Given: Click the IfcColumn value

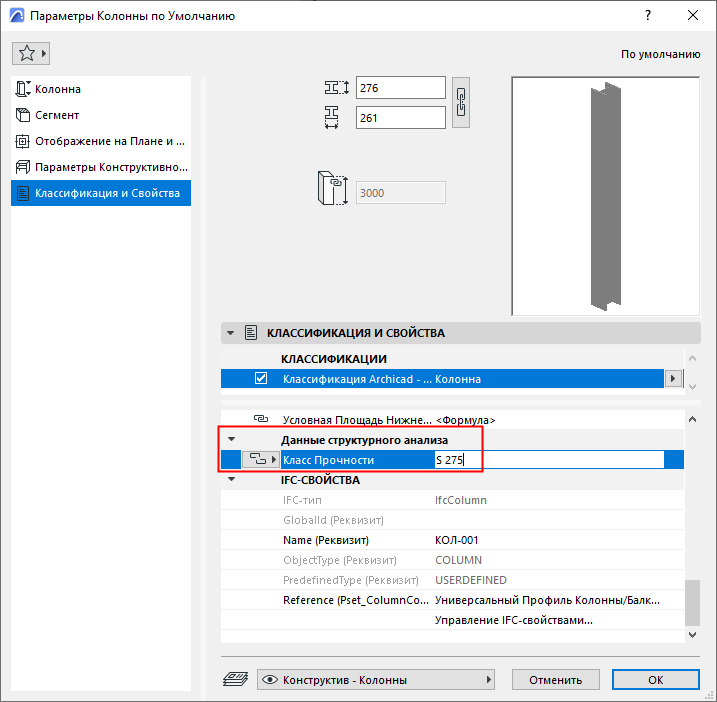Looking at the screenshot, I should click(460, 500).
